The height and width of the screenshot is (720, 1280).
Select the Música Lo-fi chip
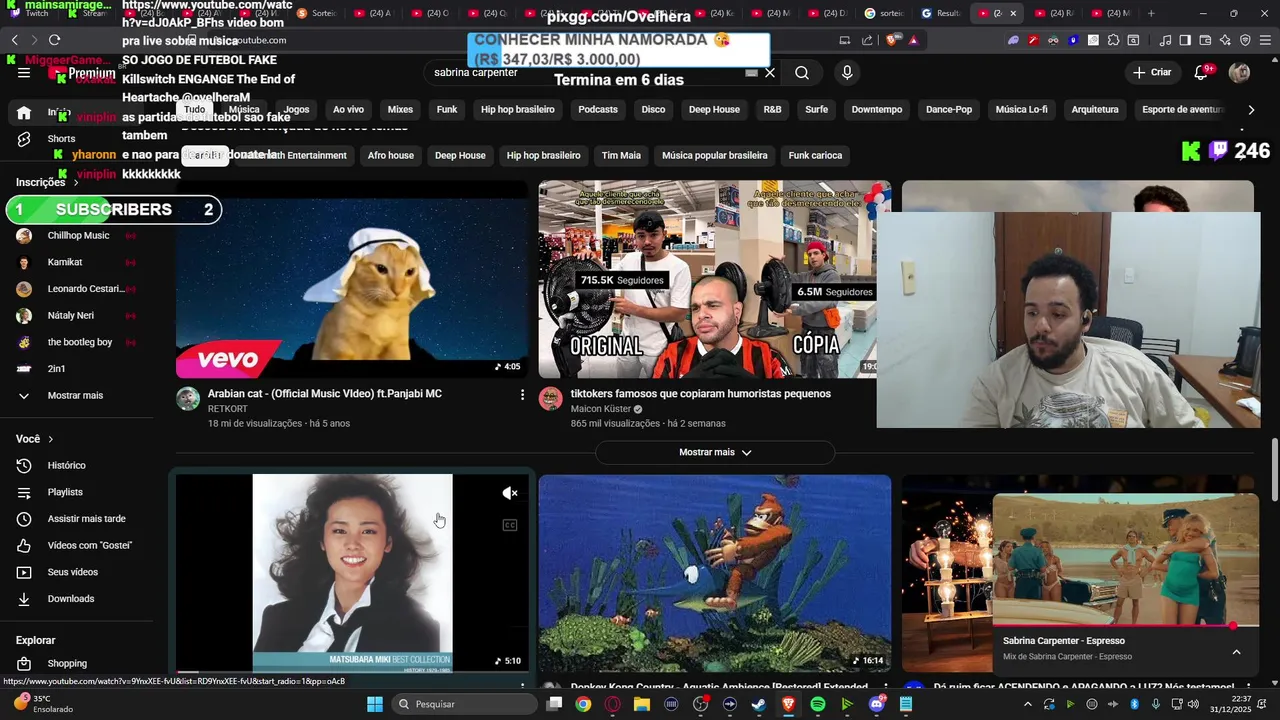coord(1022,110)
